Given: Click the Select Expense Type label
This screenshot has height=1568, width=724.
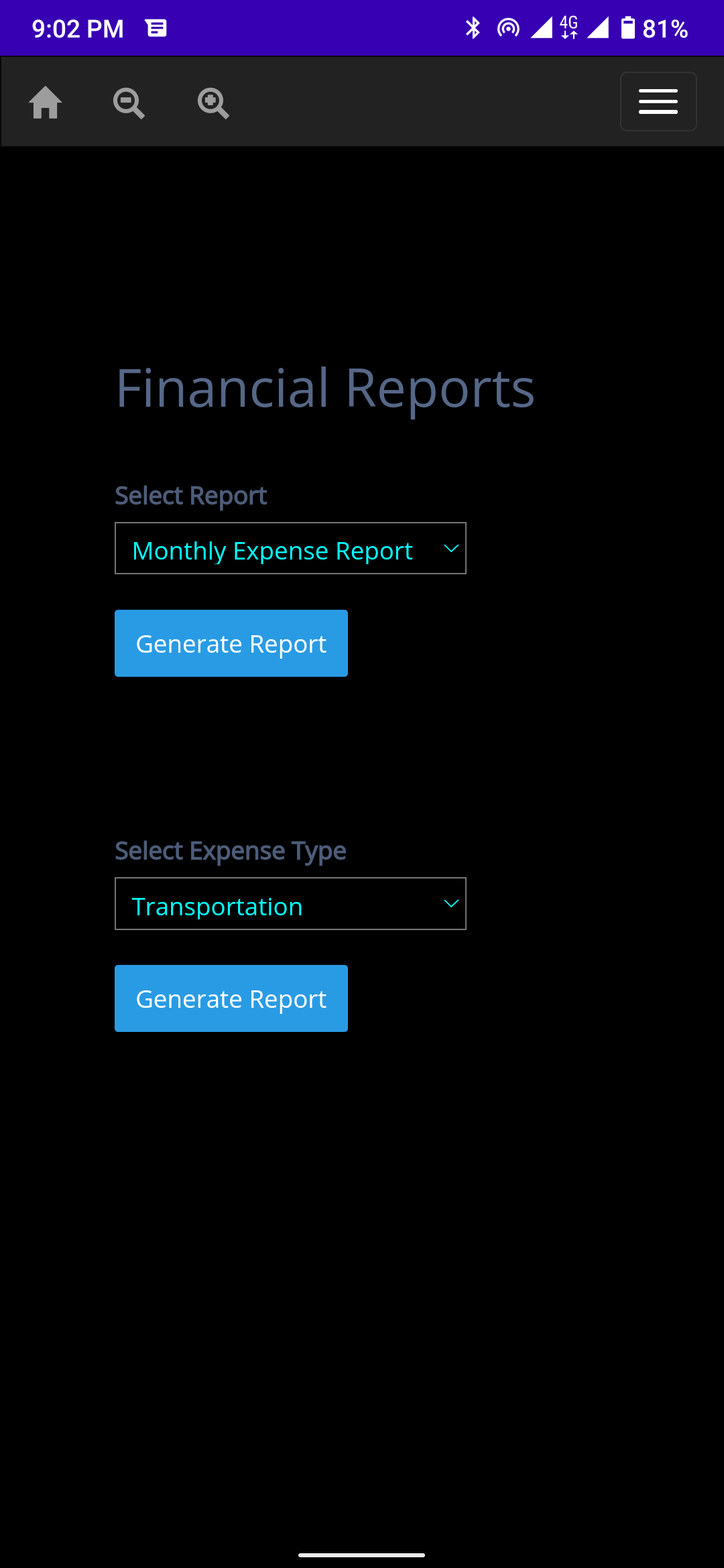Looking at the screenshot, I should 231,851.
